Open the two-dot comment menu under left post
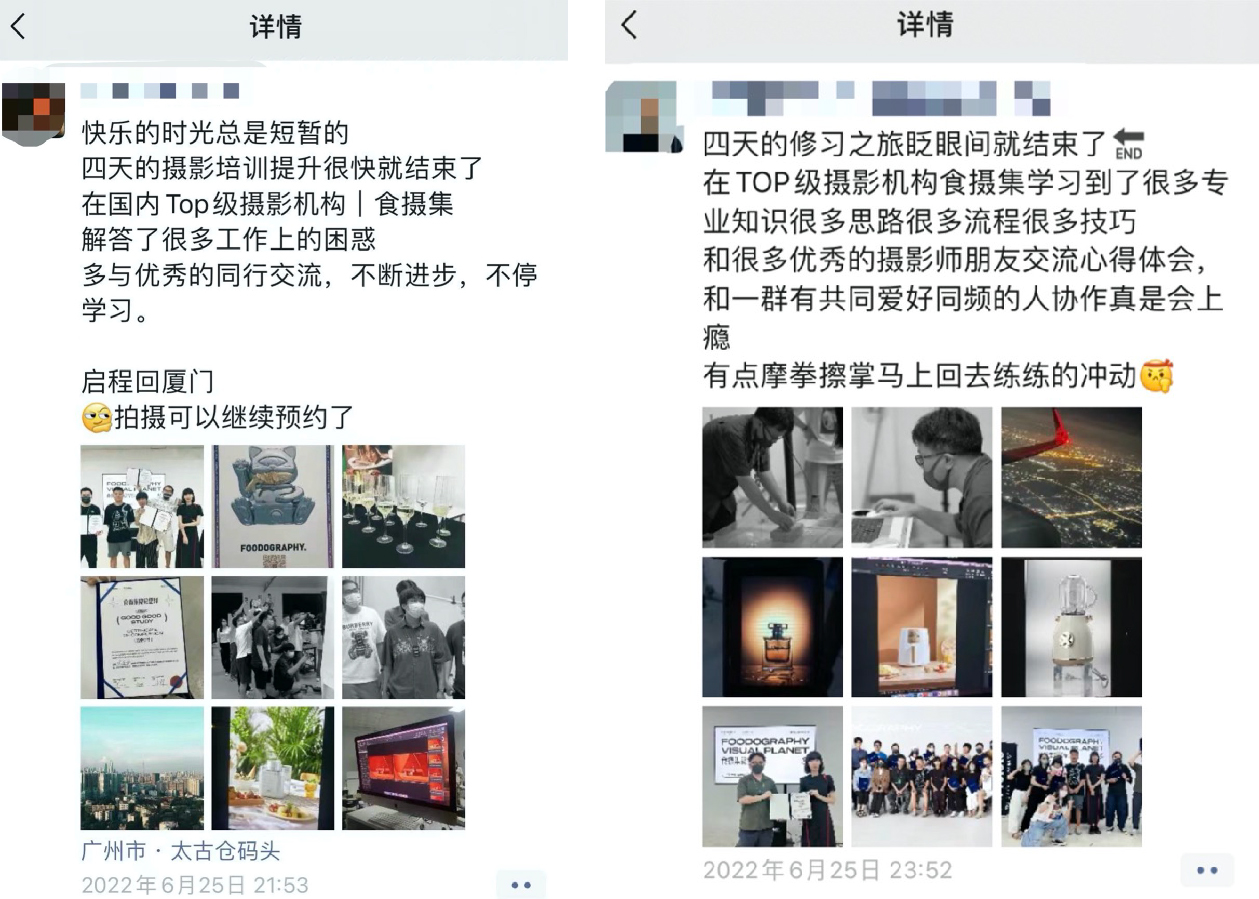The height and width of the screenshot is (899, 1259). tap(521, 885)
